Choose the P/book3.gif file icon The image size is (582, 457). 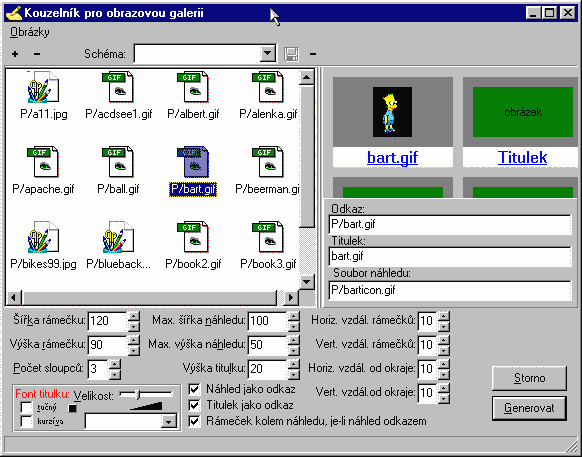[268, 237]
